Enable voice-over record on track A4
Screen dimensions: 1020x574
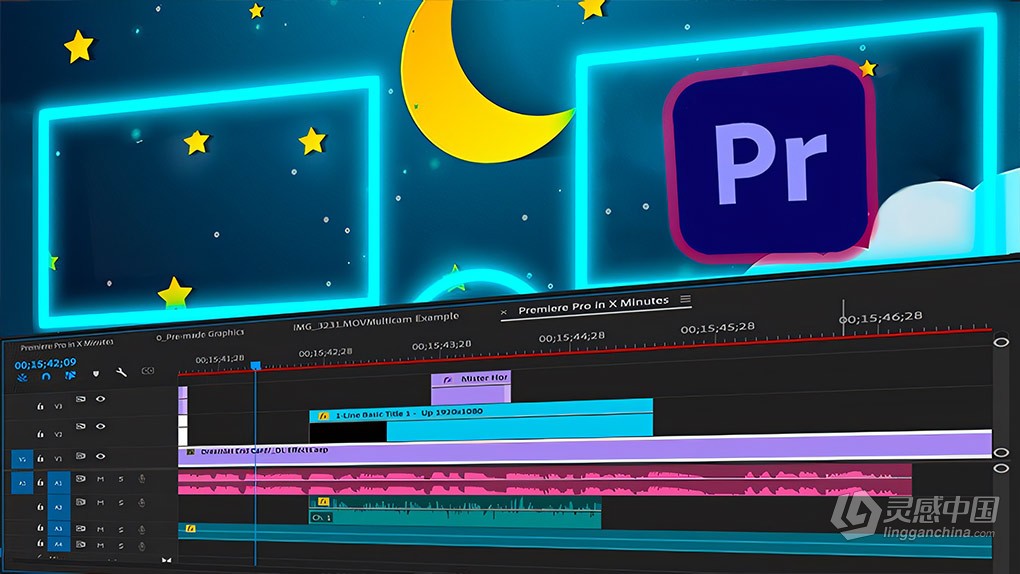[142, 545]
